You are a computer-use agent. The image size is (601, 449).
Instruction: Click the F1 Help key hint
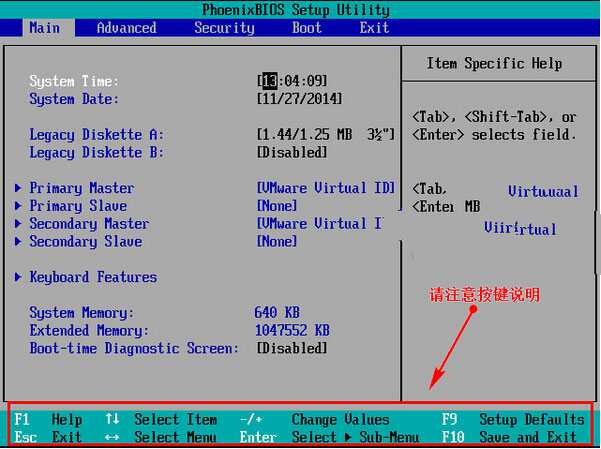click(x=48, y=420)
